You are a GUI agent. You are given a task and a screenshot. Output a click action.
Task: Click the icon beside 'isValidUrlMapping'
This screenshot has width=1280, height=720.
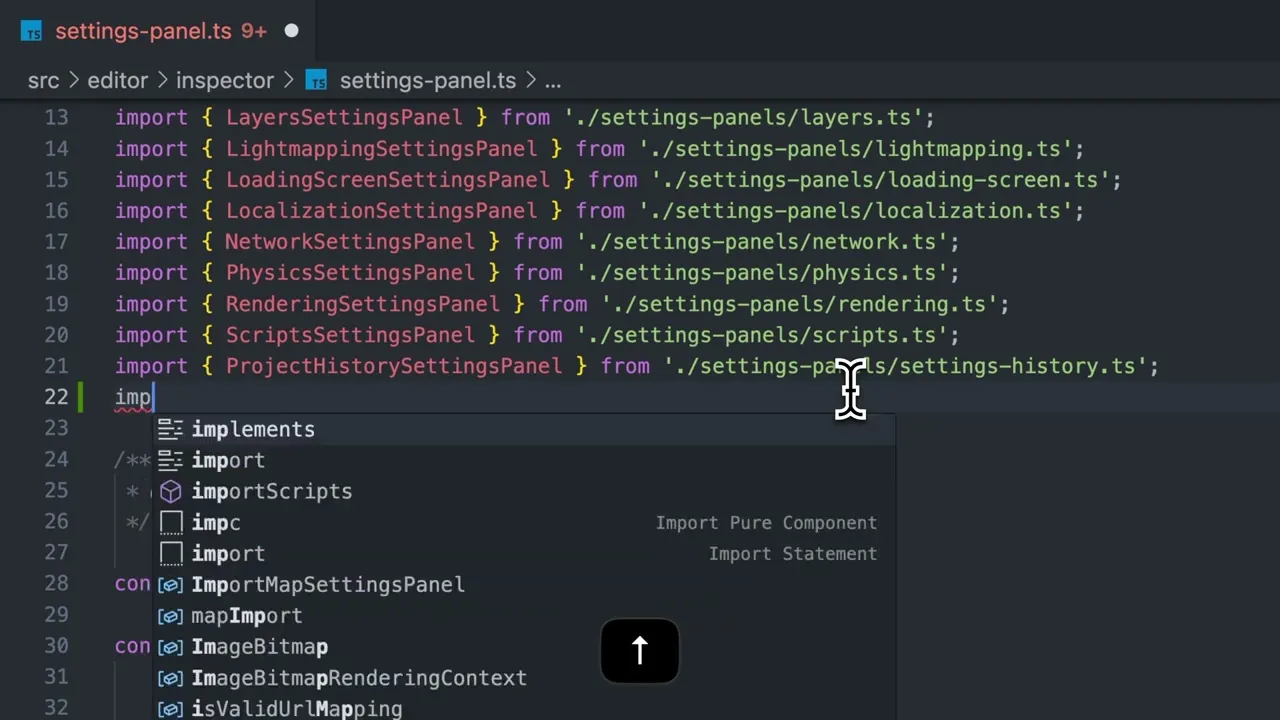pyautogui.click(x=171, y=709)
